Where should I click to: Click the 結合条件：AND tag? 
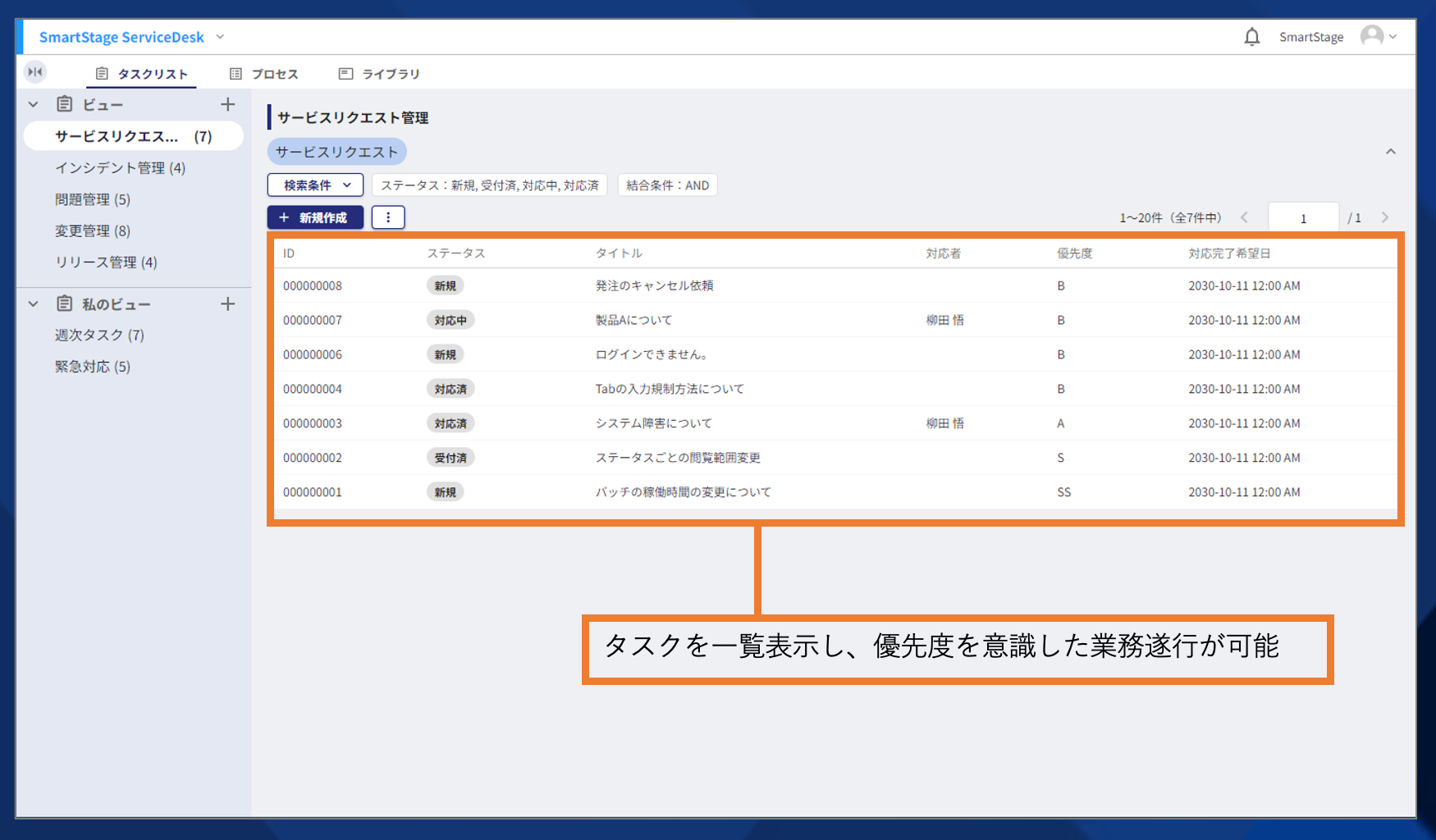click(x=668, y=185)
